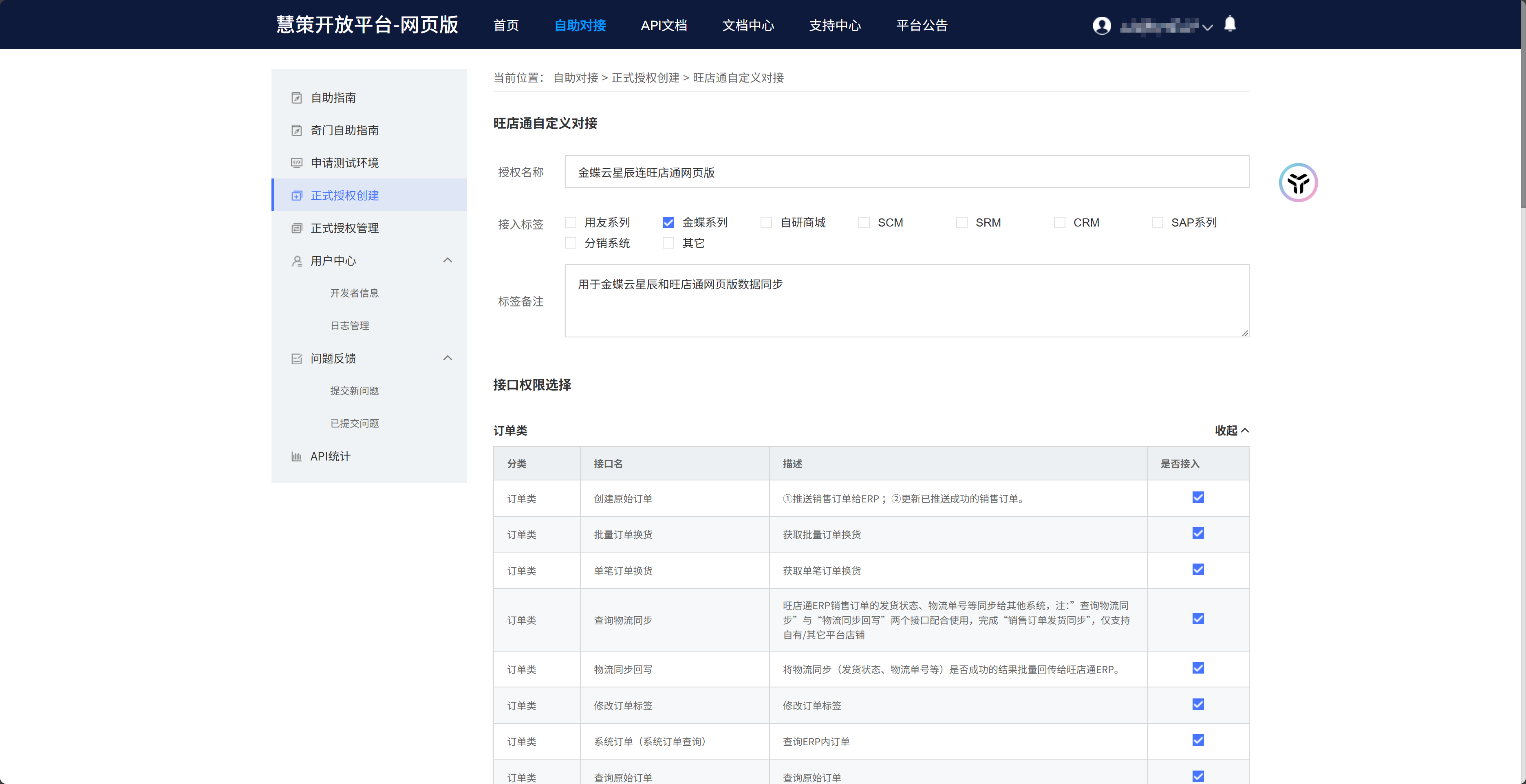
Task: Open the notification bell
Action: point(1230,24)
